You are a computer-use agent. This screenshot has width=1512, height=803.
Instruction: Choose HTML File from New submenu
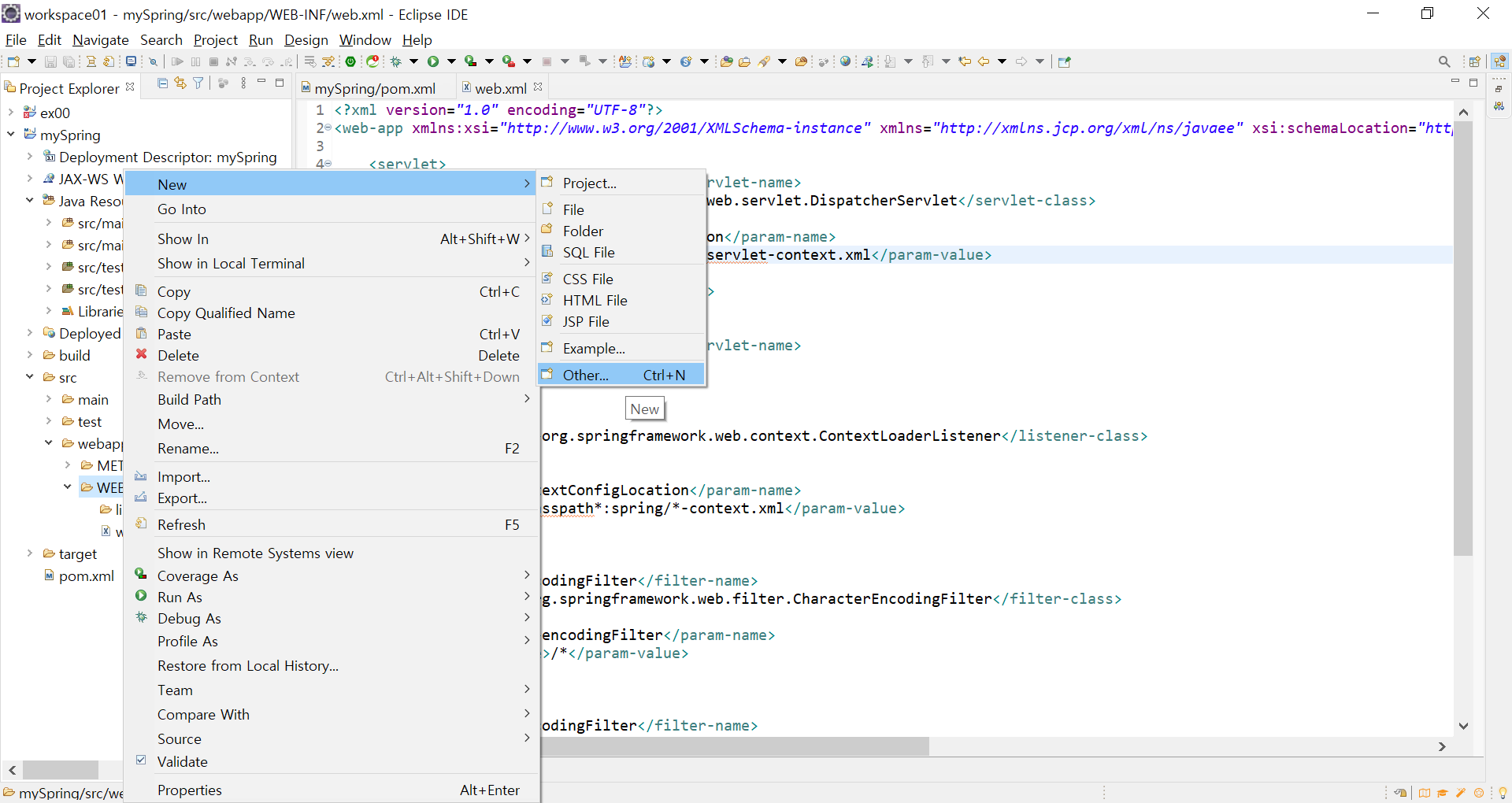click(x=621, y=300)
